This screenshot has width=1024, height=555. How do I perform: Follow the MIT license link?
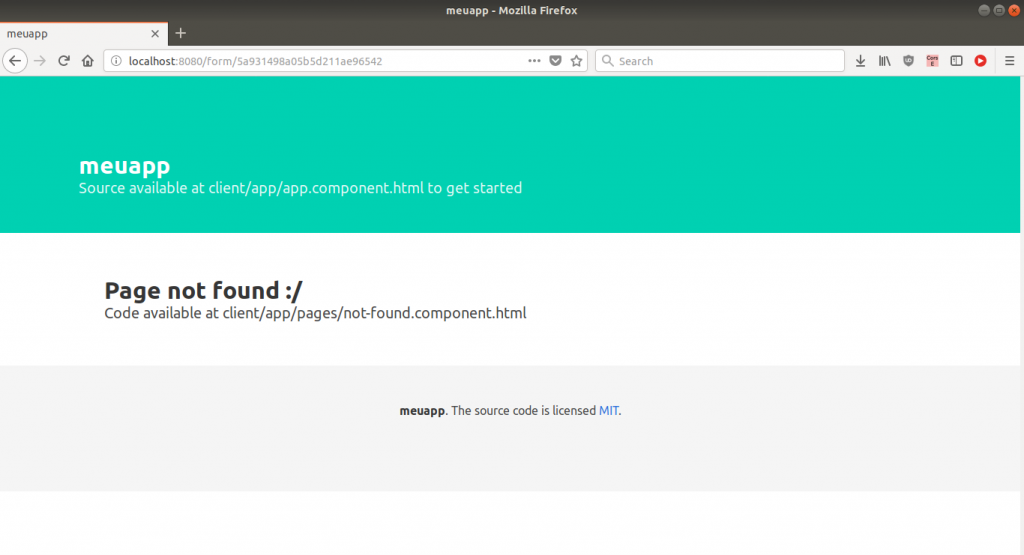click(609, 410)
